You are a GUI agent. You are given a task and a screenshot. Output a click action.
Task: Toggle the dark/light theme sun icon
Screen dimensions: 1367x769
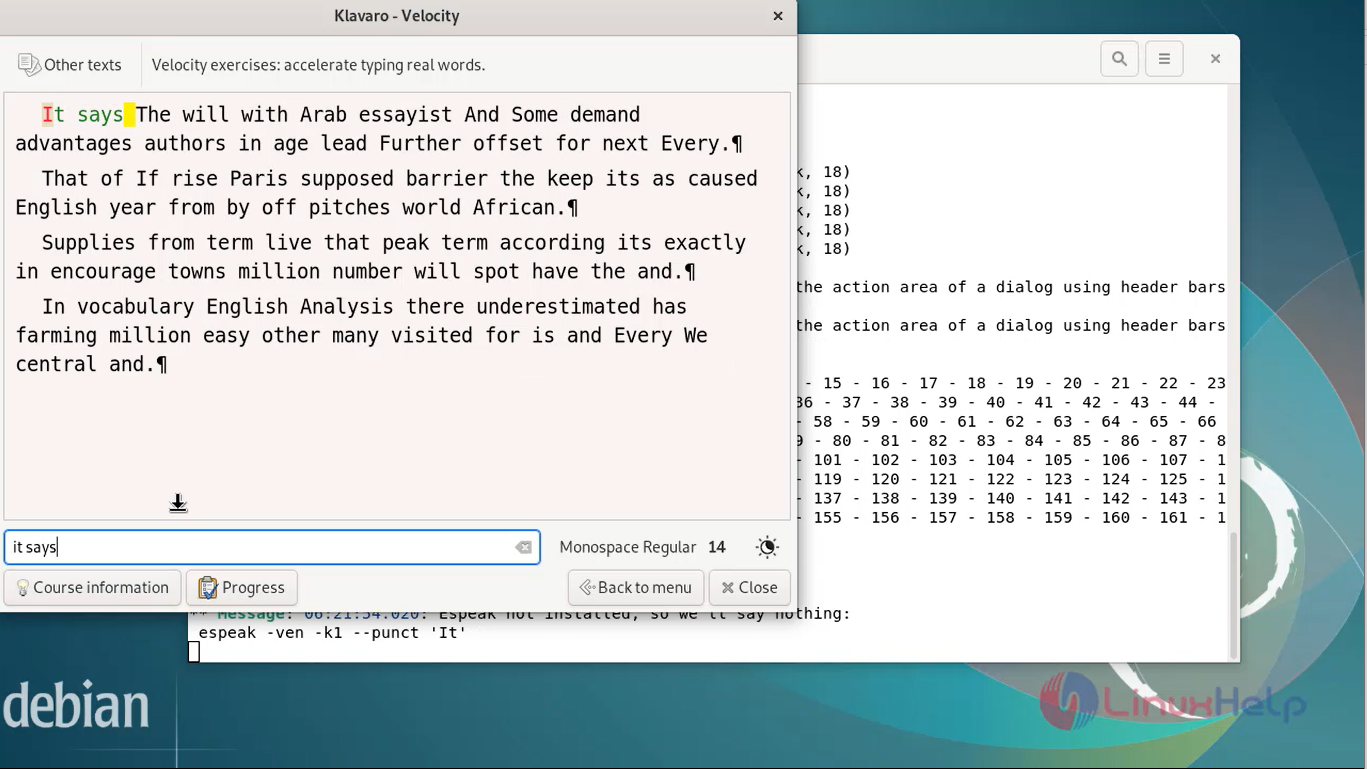[x=767, y=547]
